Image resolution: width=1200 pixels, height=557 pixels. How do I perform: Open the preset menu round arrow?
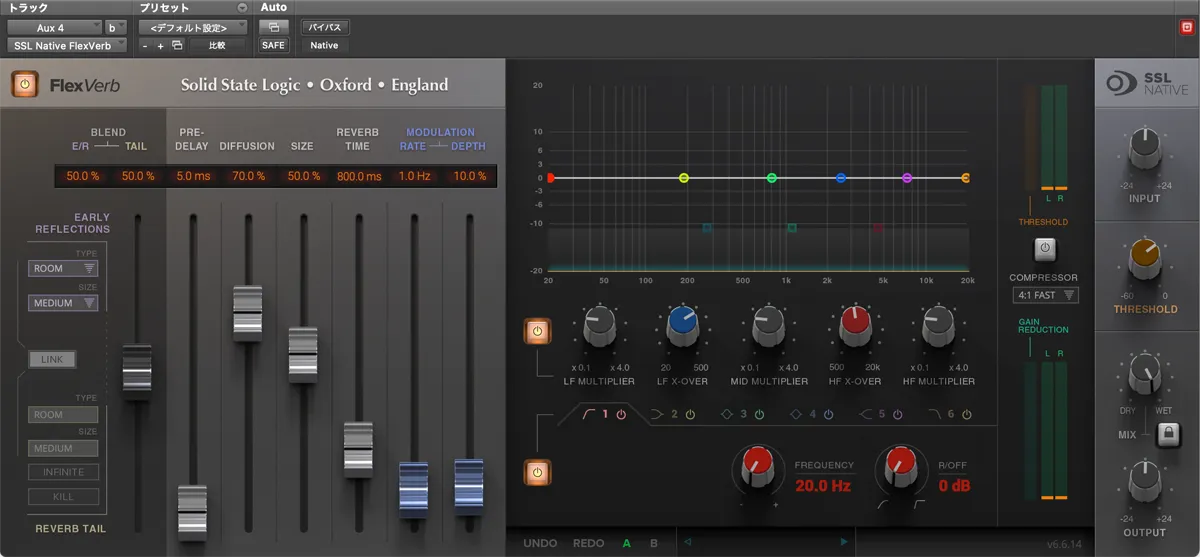(241, 7)
